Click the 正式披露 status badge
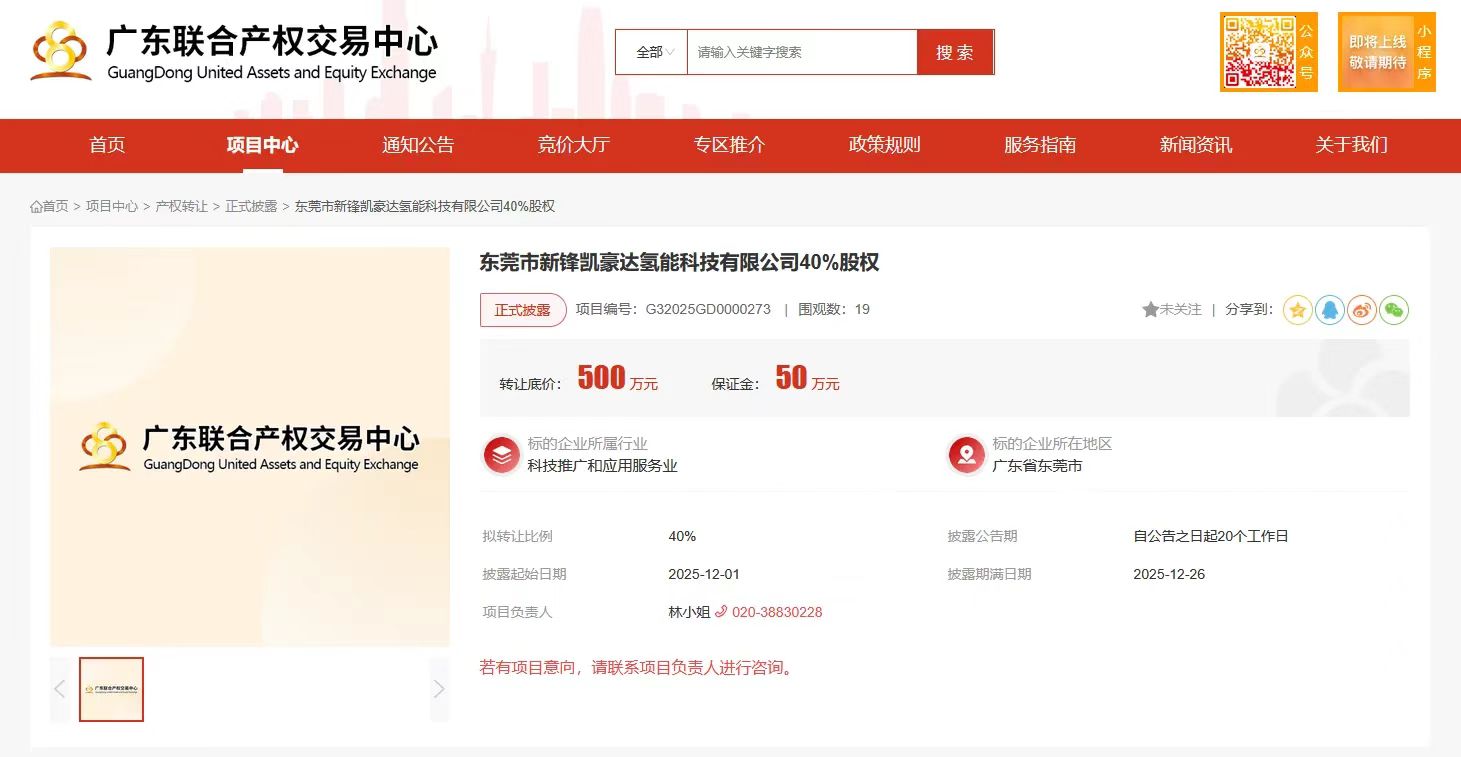This screenshot has height=757, width=1461. 523,310
